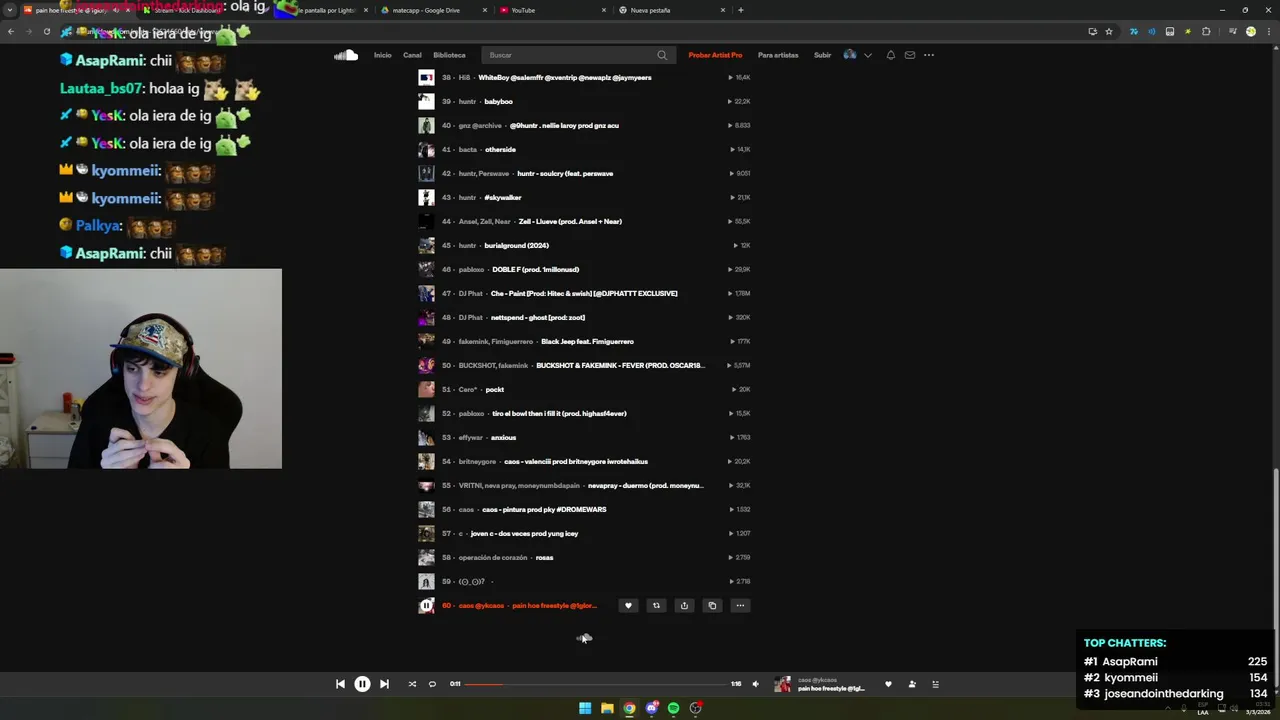Click the search magnifier icon
The width and height of the screenshot is (1280, 720).
click(x=662, y=55)
